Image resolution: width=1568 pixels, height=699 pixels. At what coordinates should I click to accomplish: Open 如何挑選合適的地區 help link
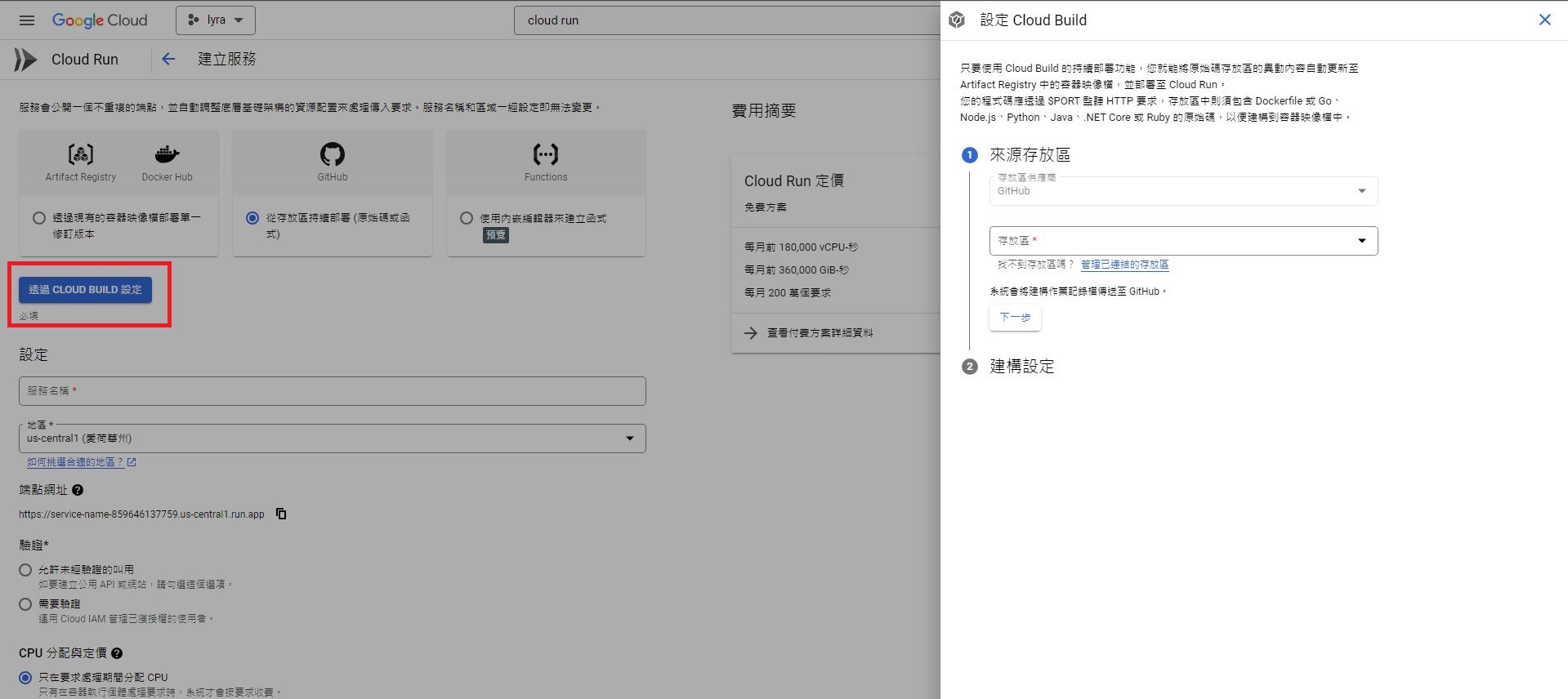click(81, 462)
